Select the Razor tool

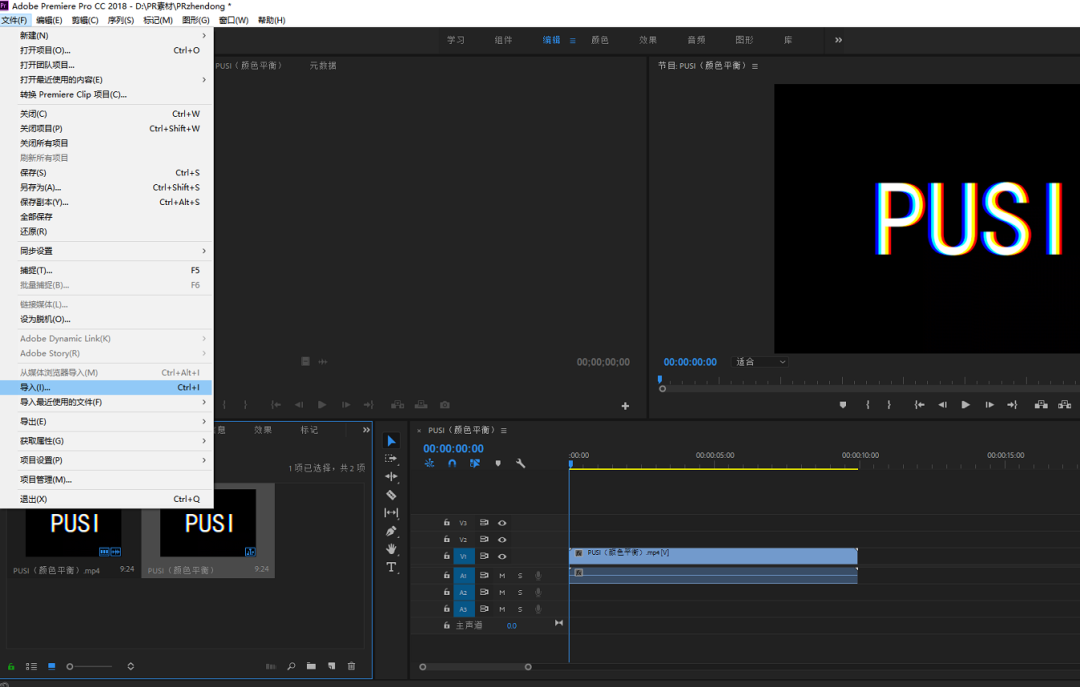tap(391, 495)
